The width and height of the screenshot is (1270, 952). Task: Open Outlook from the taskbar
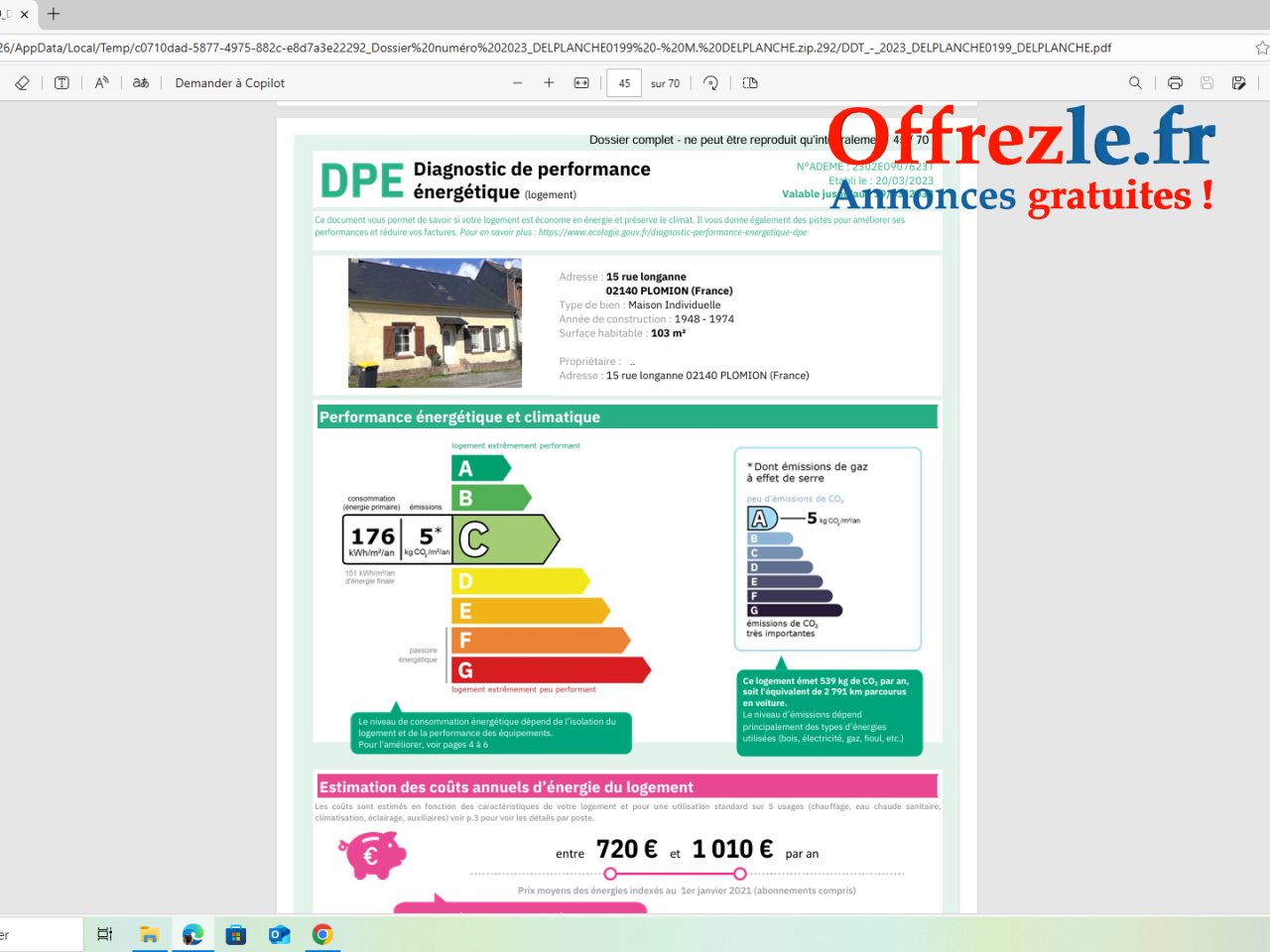(x=279, y=934)
